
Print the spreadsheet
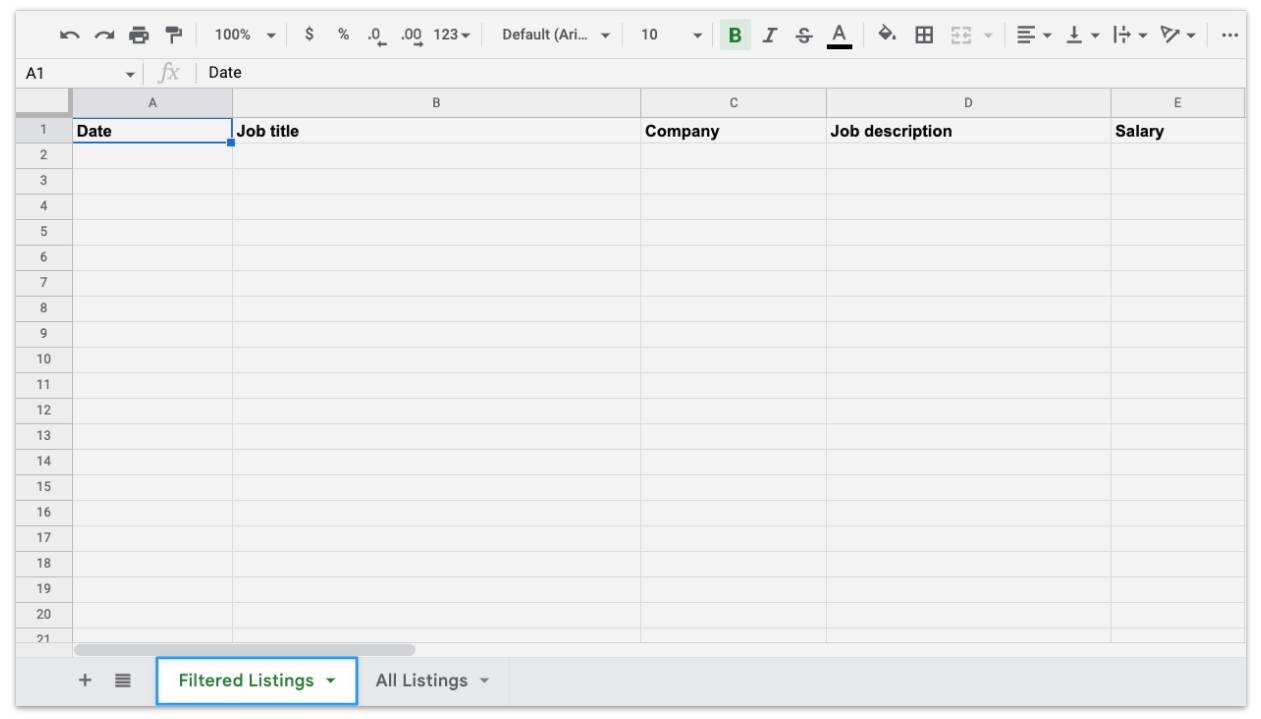pyautogui.click(x=138, y=34)
